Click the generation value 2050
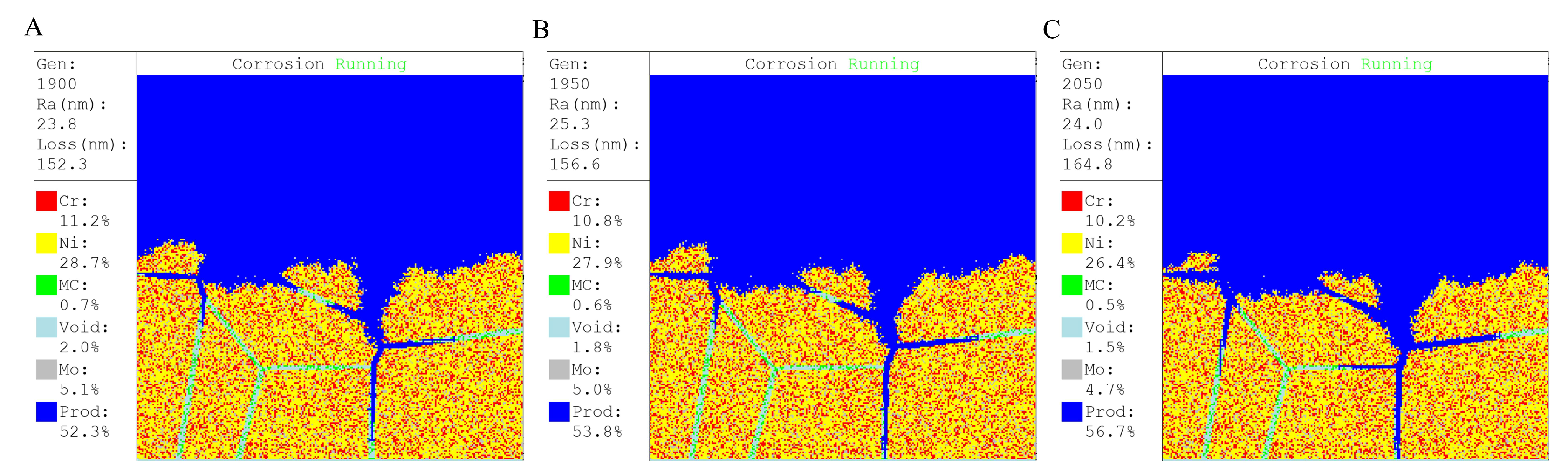 (1082, 84)
